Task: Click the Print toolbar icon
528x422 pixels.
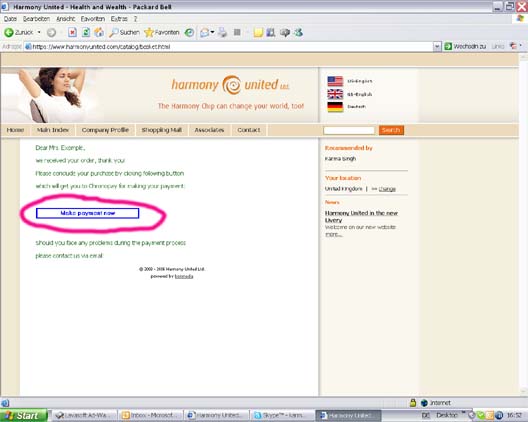Action: pyautogui.click(x=222, y=32)
